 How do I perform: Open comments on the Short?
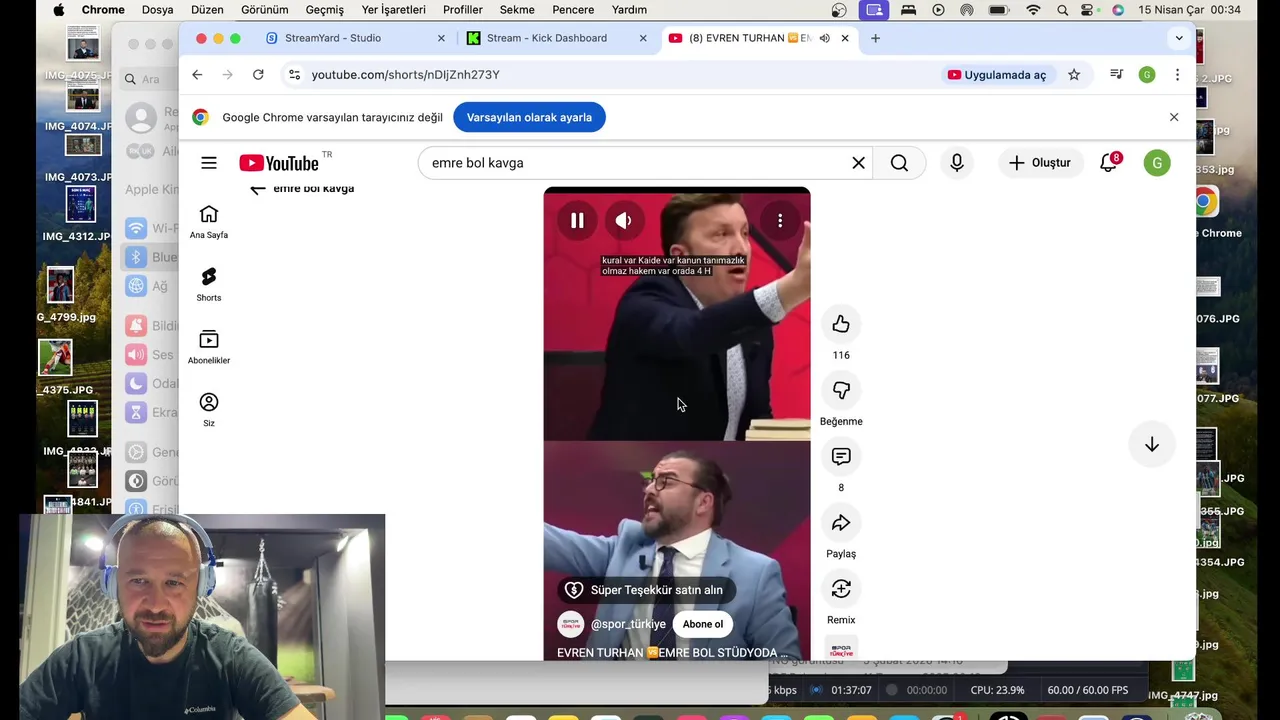point(841,456)
